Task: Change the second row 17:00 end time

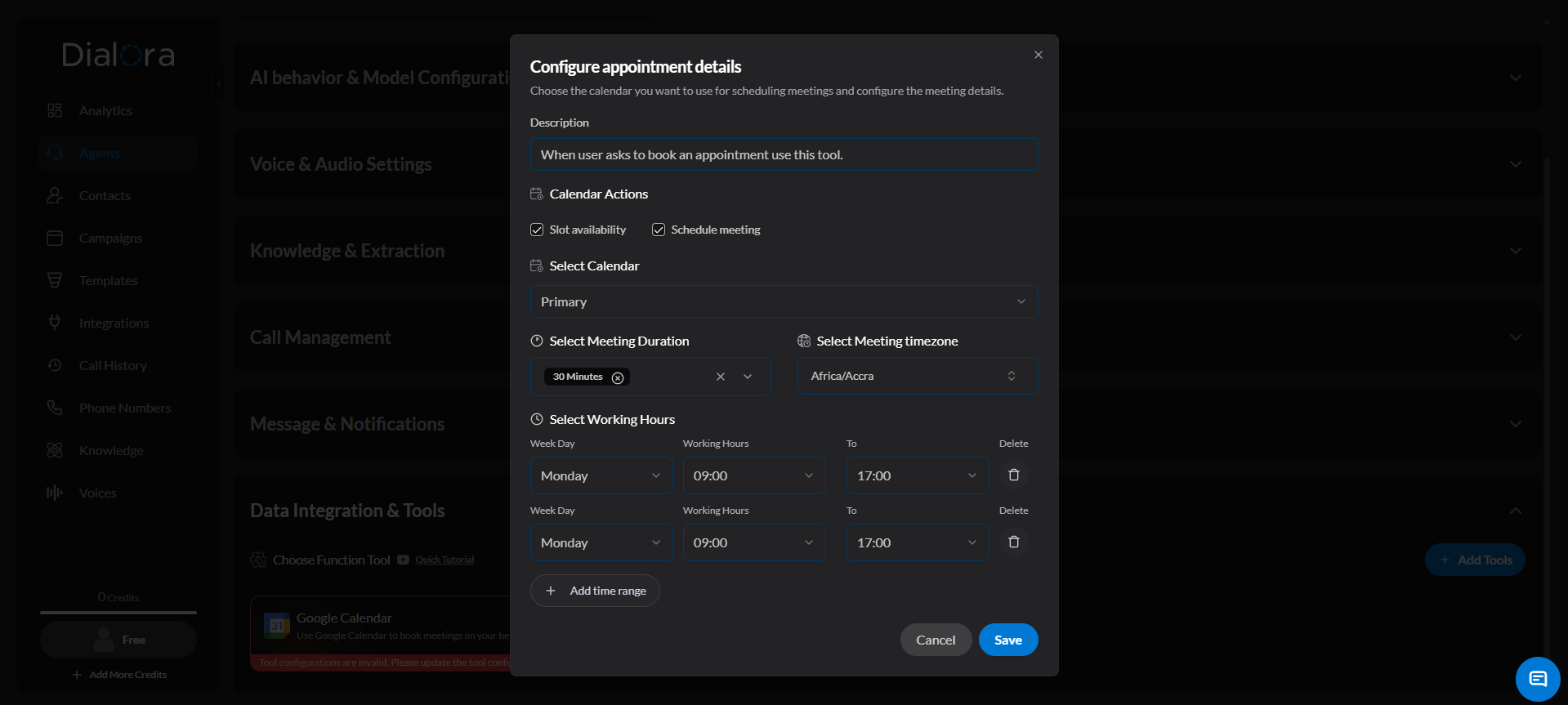Action: point(917,542)
